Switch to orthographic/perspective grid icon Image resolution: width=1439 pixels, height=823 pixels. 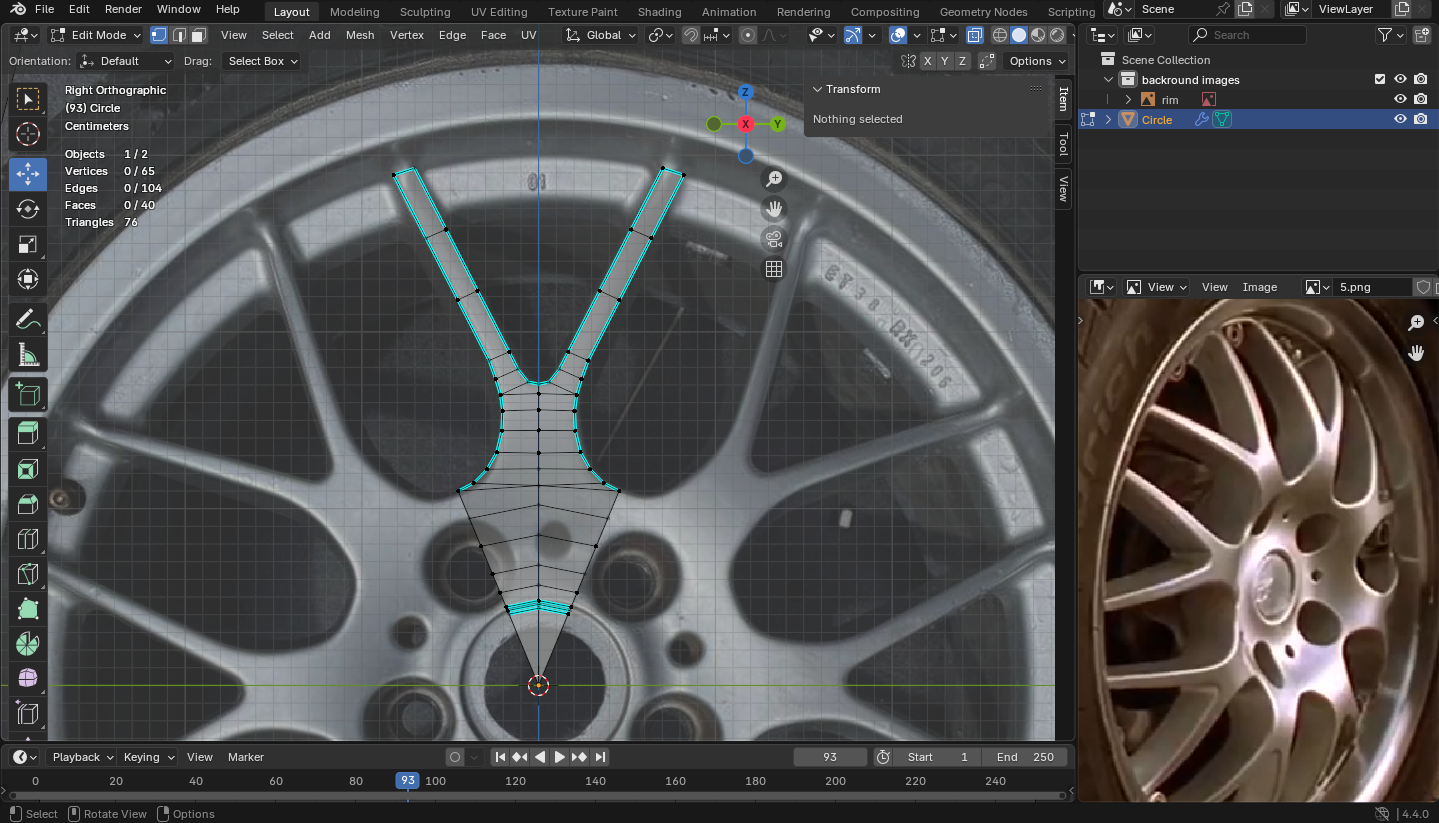pos(773,269)
